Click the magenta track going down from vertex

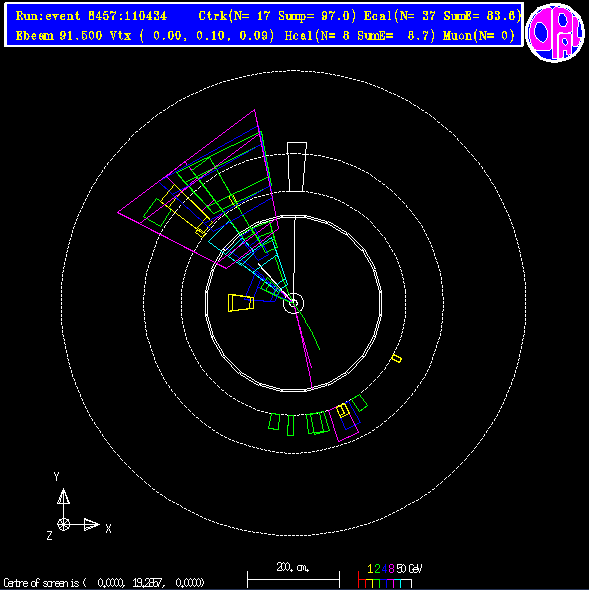tap(304, 347)
